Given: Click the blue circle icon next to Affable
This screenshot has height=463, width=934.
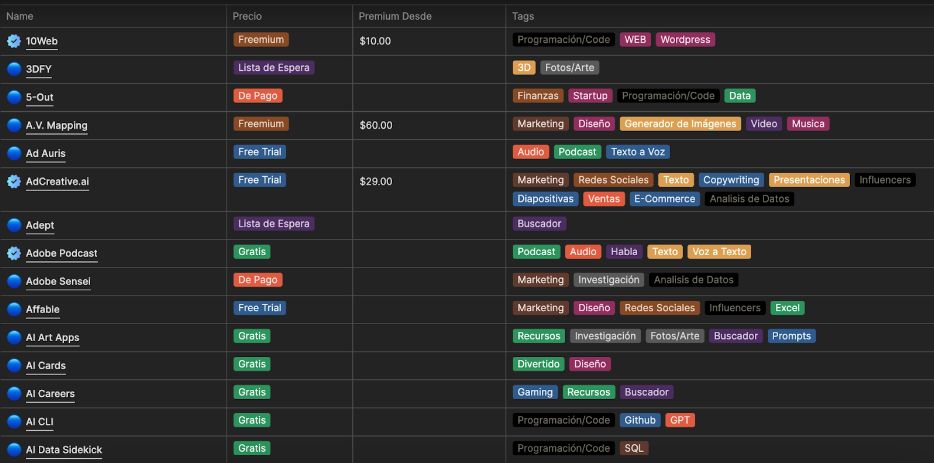Looking at the screenshot, I should 14,309.
